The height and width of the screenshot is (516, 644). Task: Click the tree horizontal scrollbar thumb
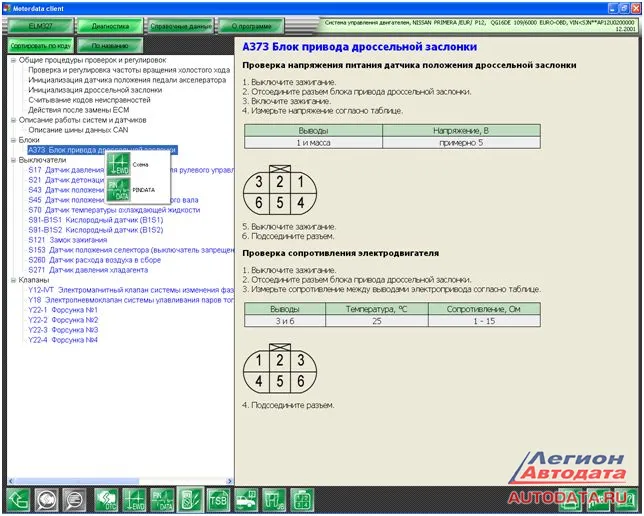click(x=77, y=481)
